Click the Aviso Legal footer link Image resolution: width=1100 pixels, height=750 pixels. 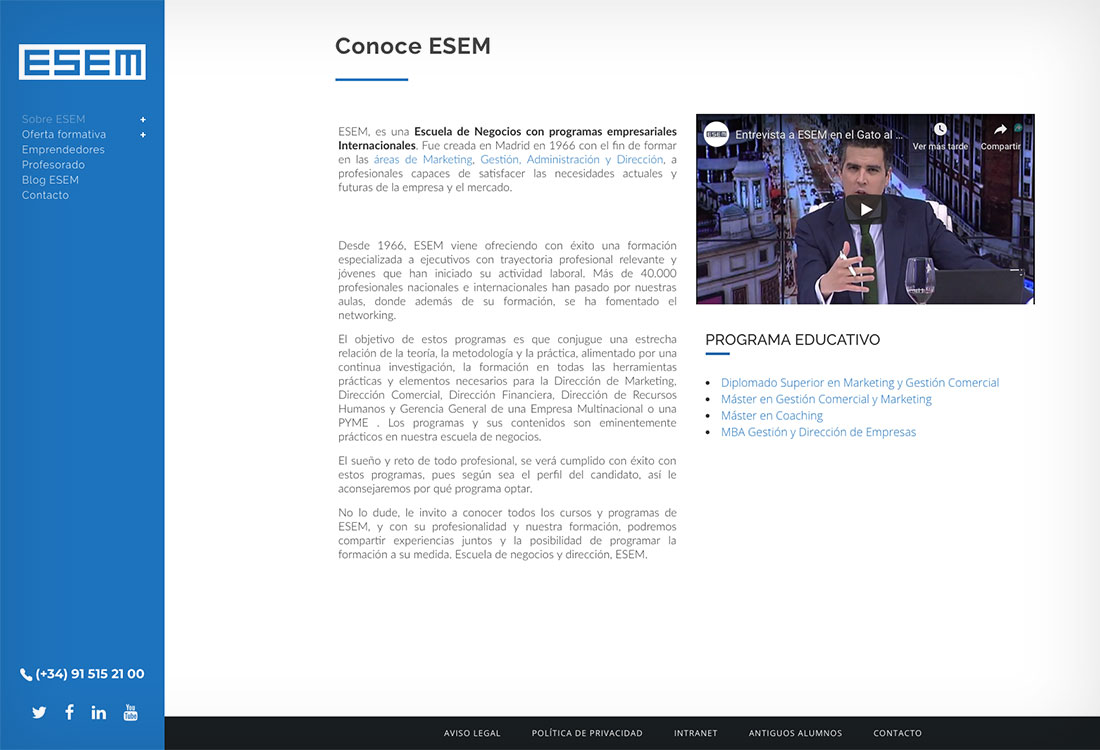[x=472, y=733]
